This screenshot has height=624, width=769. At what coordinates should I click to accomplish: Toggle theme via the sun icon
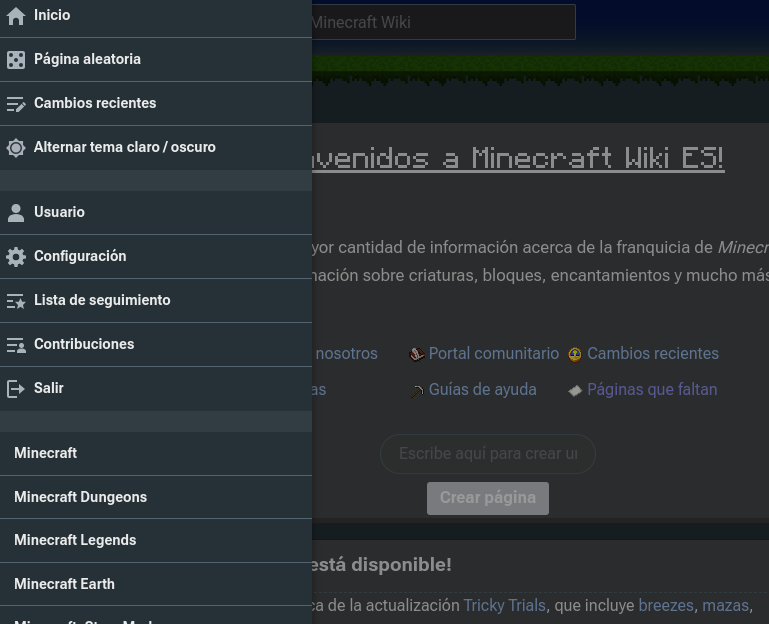click(16, 148)
